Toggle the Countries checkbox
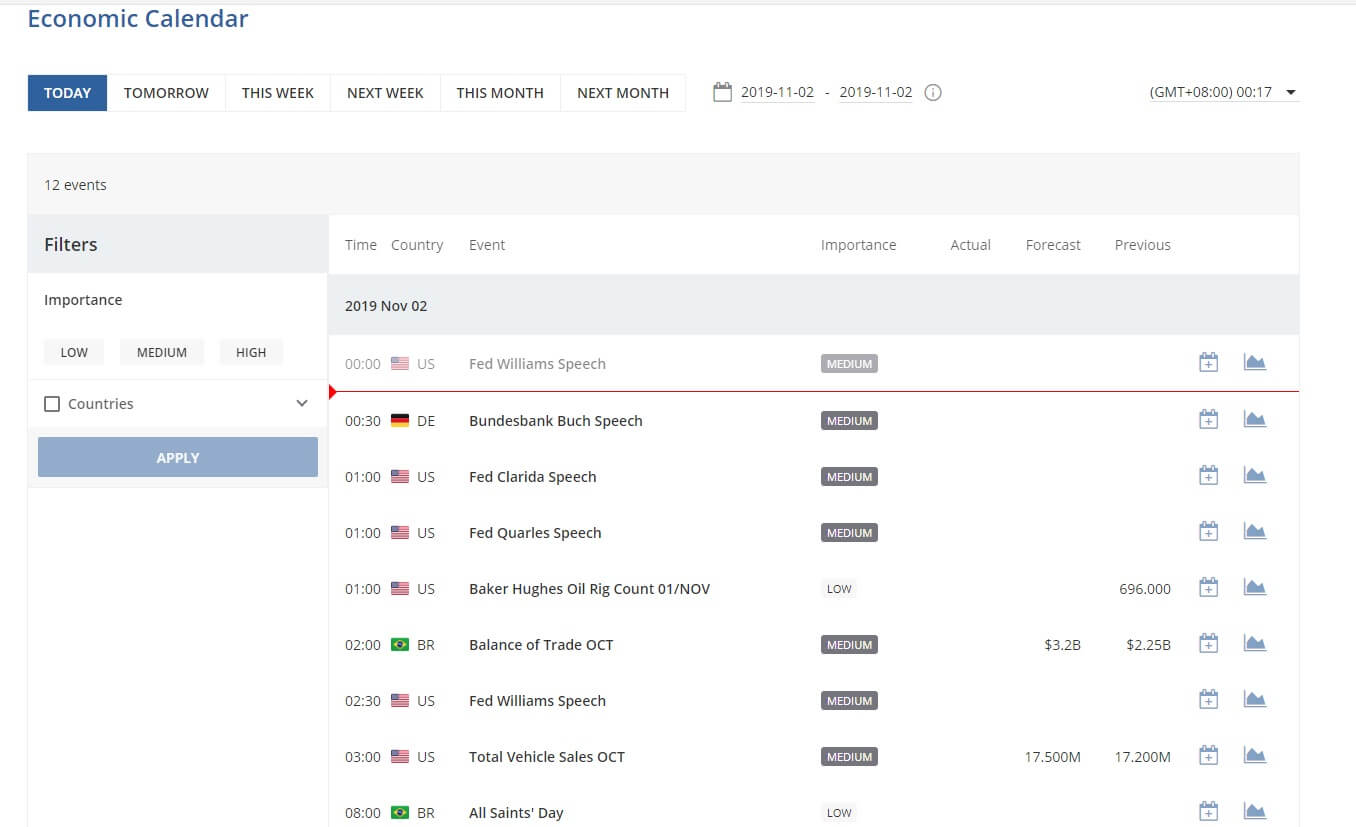Image resolution: width=1356 pixels, height=827 pixels. 52,404
